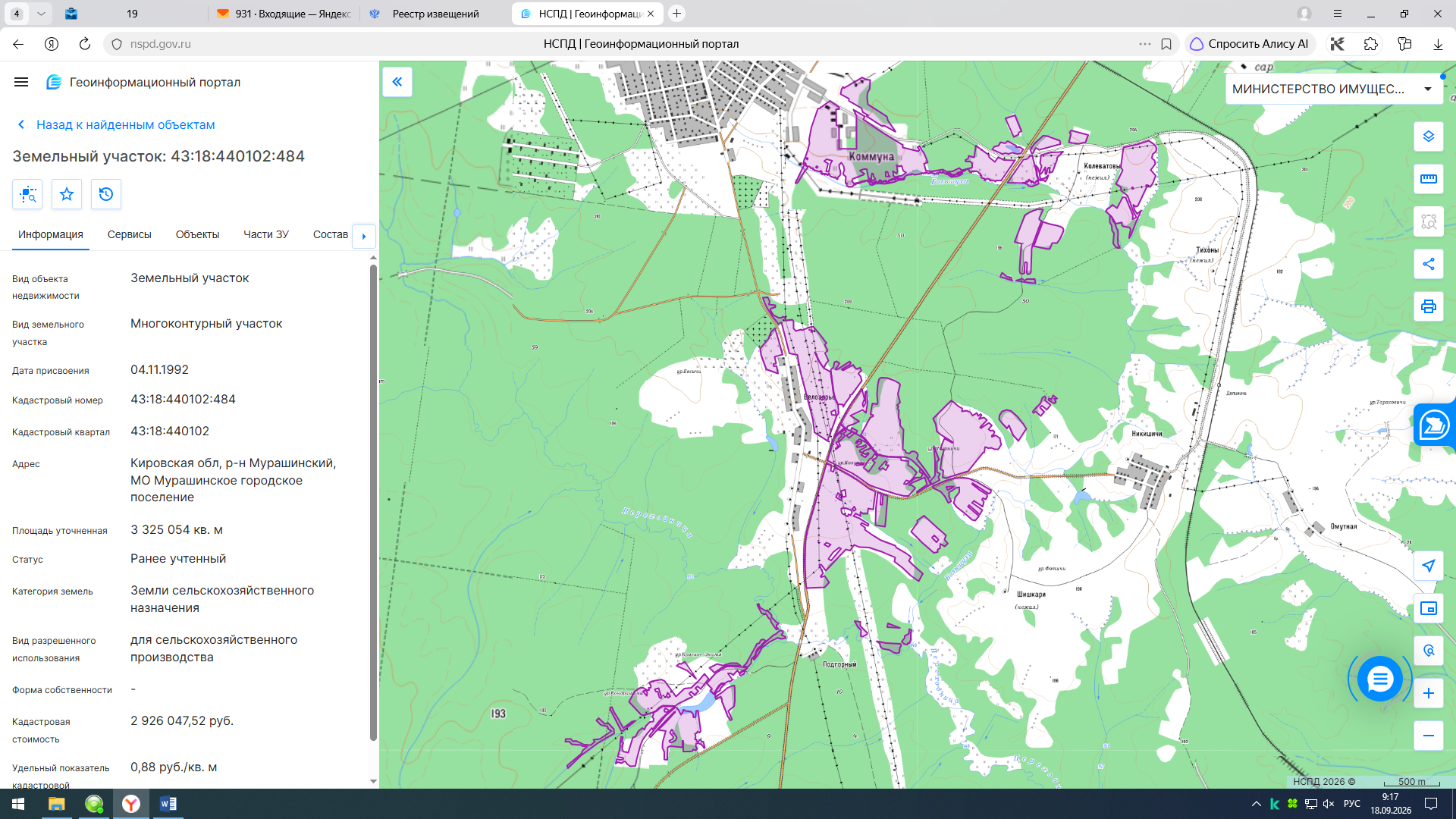Show the parcel on the map

27,194
